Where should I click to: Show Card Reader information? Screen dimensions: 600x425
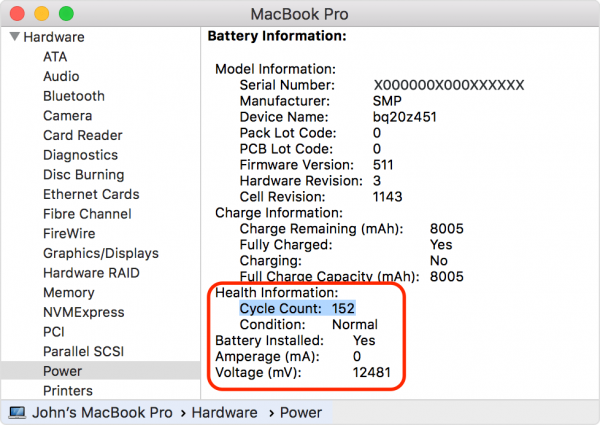point(82,135)
